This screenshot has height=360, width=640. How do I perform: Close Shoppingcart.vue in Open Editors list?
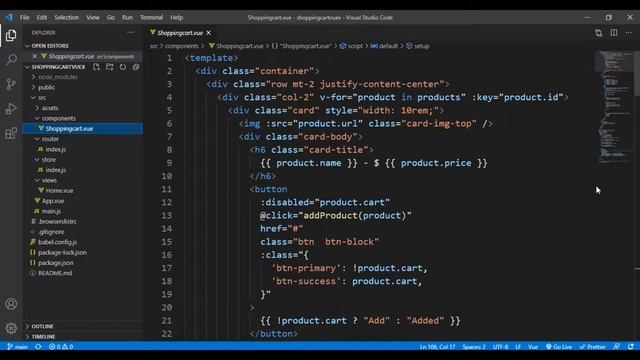[x=34, y=56]
